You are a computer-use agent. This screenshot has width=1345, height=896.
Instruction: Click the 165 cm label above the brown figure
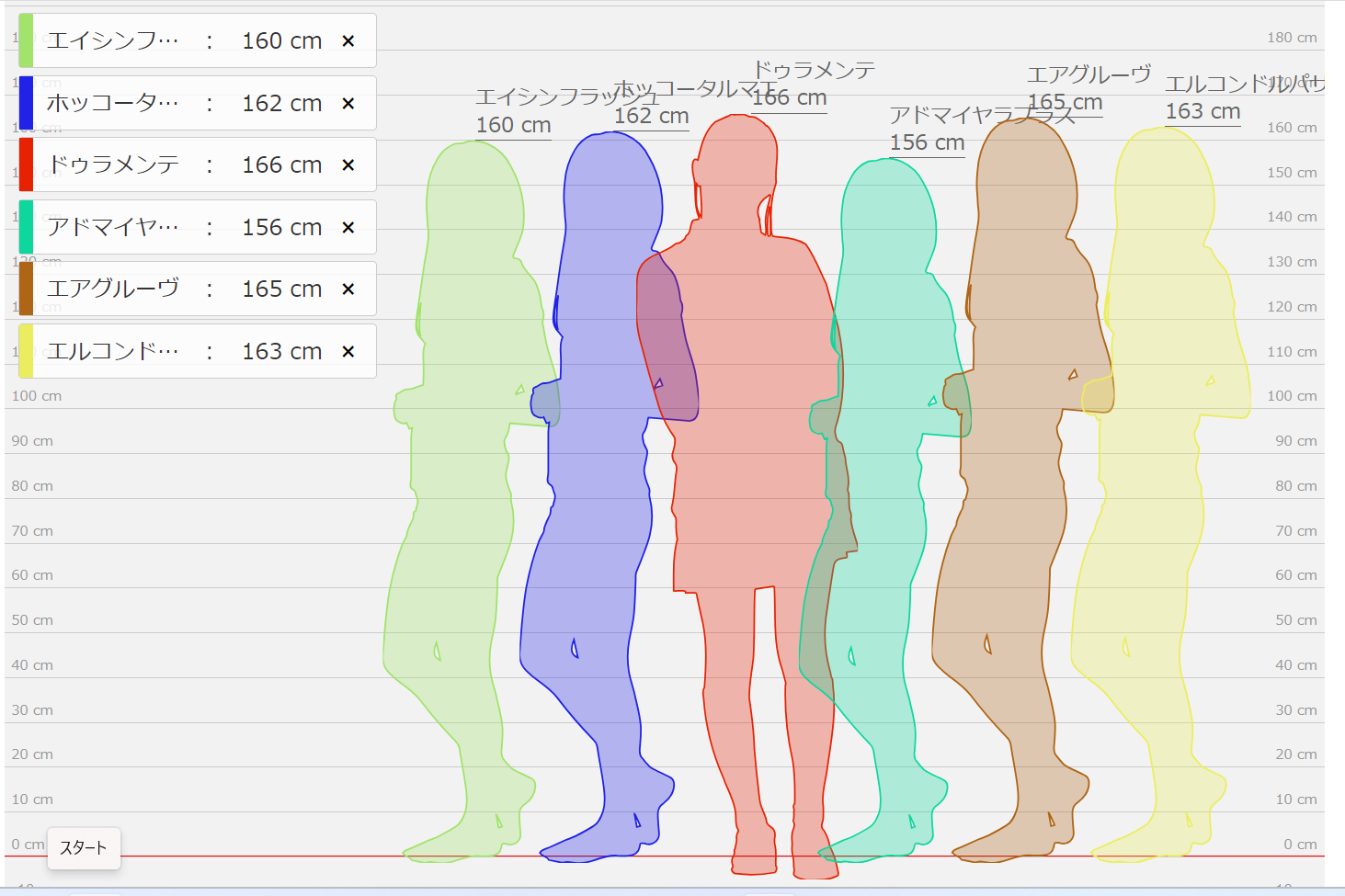click(1066, 102)
